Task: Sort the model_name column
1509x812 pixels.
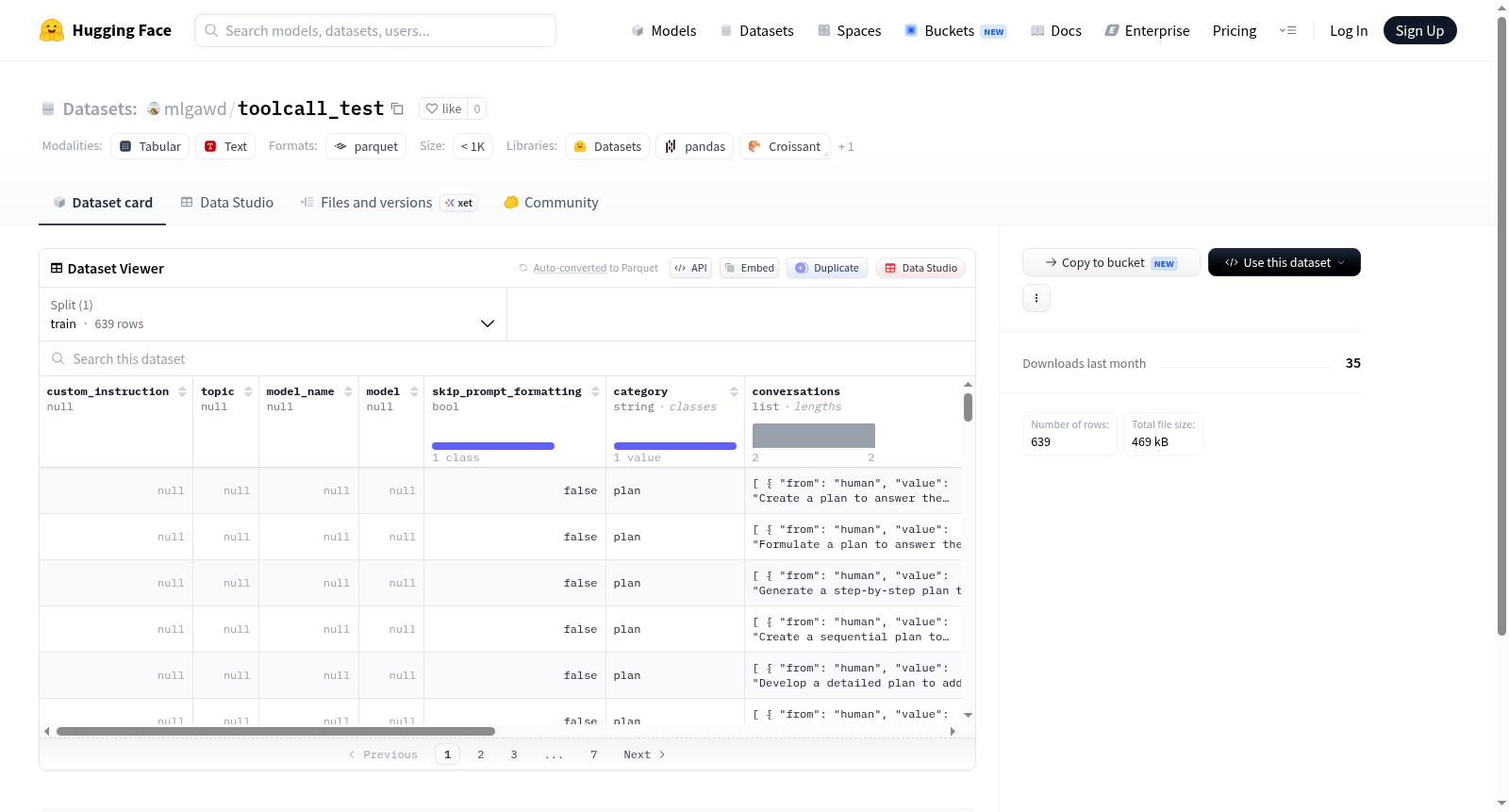Action: click(x=348, y=391)
